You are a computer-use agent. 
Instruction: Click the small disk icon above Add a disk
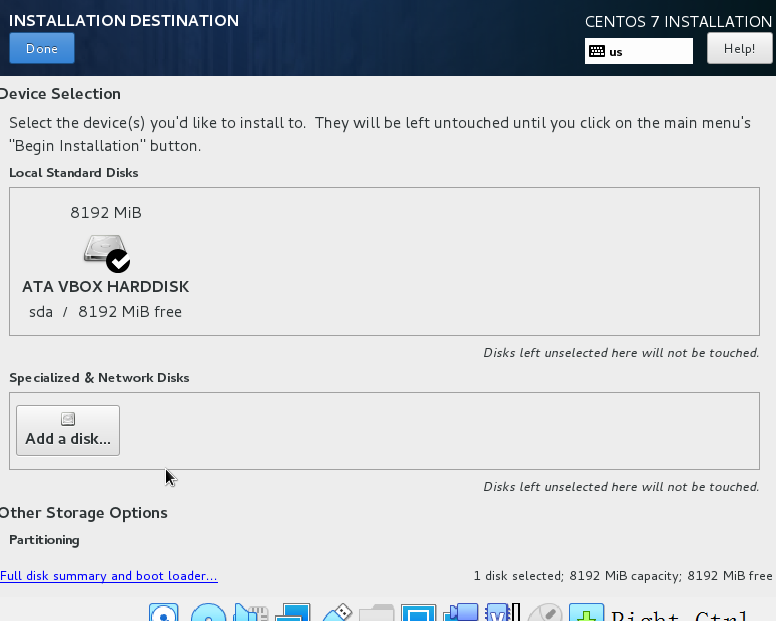coord(68,419)
